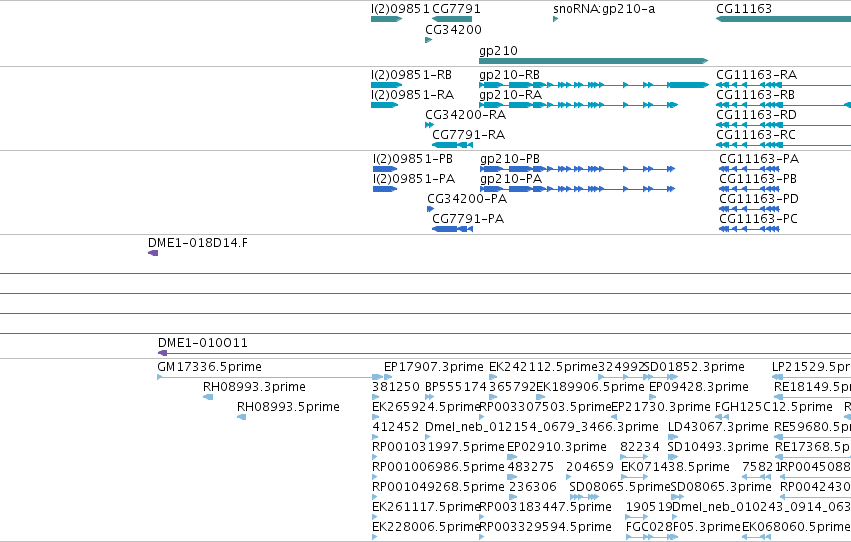Click the EP02910.3prime EST label

pyautogui.click(x=557, y=448)
